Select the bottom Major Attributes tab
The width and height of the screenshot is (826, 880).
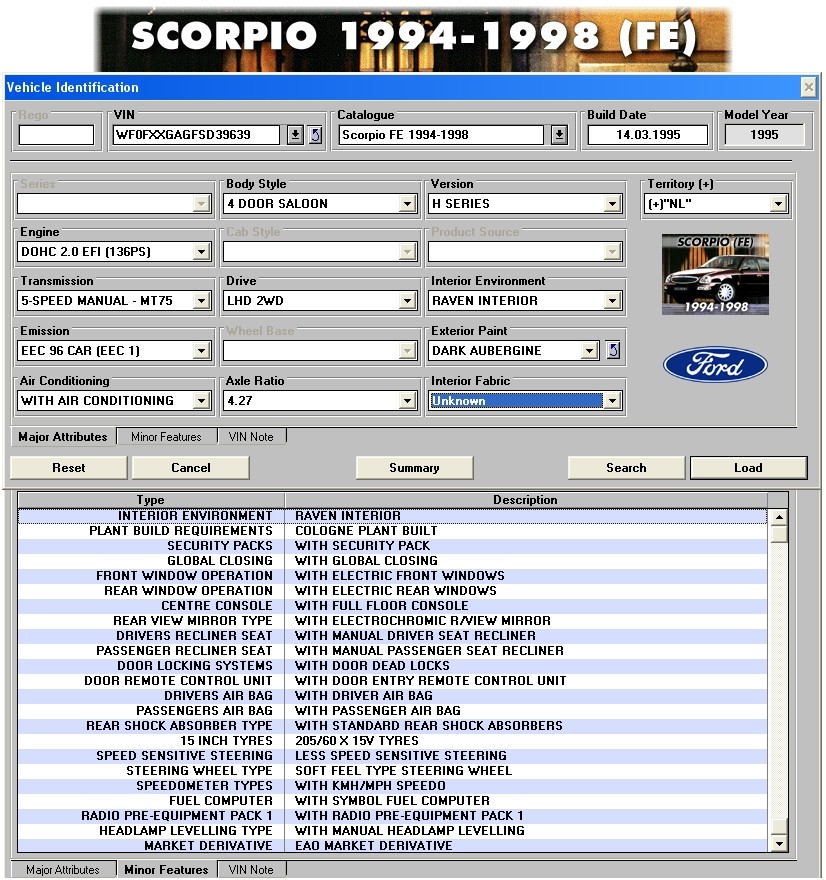63,870
